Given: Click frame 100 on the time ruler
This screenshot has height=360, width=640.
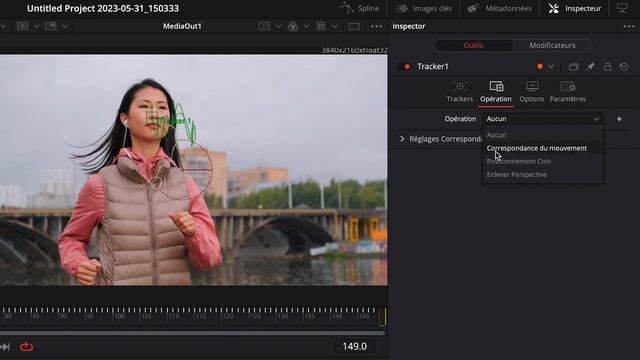Looking at the screenshot, I should [x=119, y=316].
